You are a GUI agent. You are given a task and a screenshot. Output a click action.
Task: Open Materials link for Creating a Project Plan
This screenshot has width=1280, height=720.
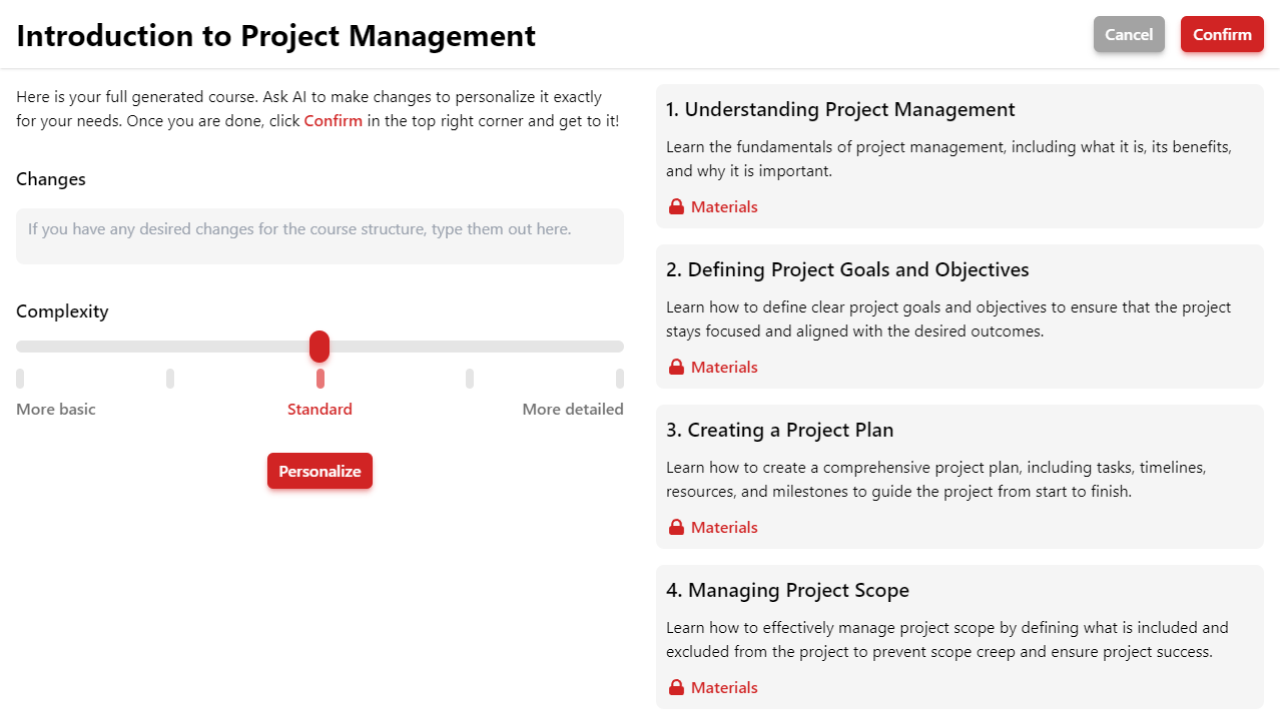724,527
